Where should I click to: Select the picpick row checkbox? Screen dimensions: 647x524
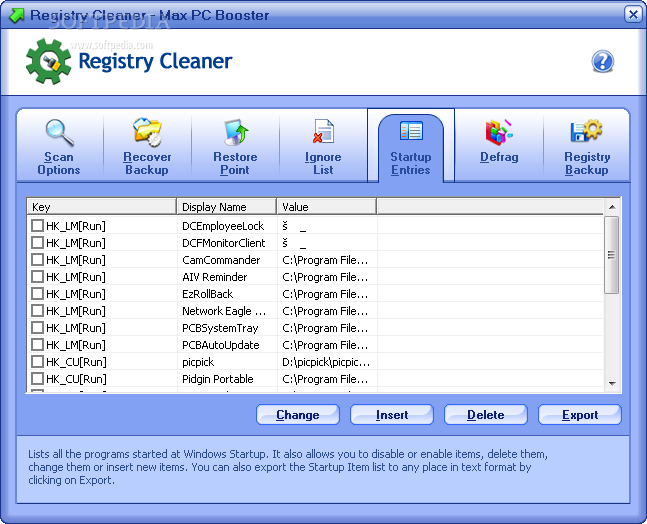click(37, 361)
